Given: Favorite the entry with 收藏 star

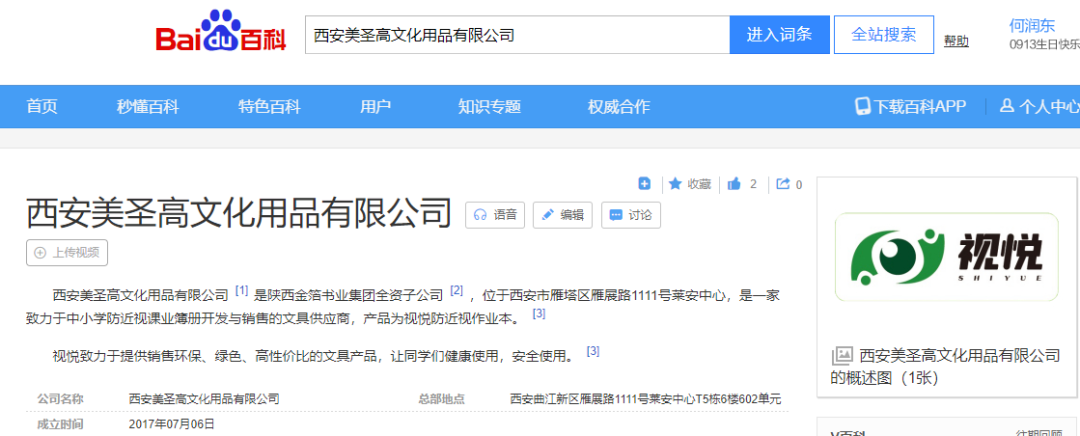Looking at the screenshot, I should pyautogui.click(x=689, y=184).
